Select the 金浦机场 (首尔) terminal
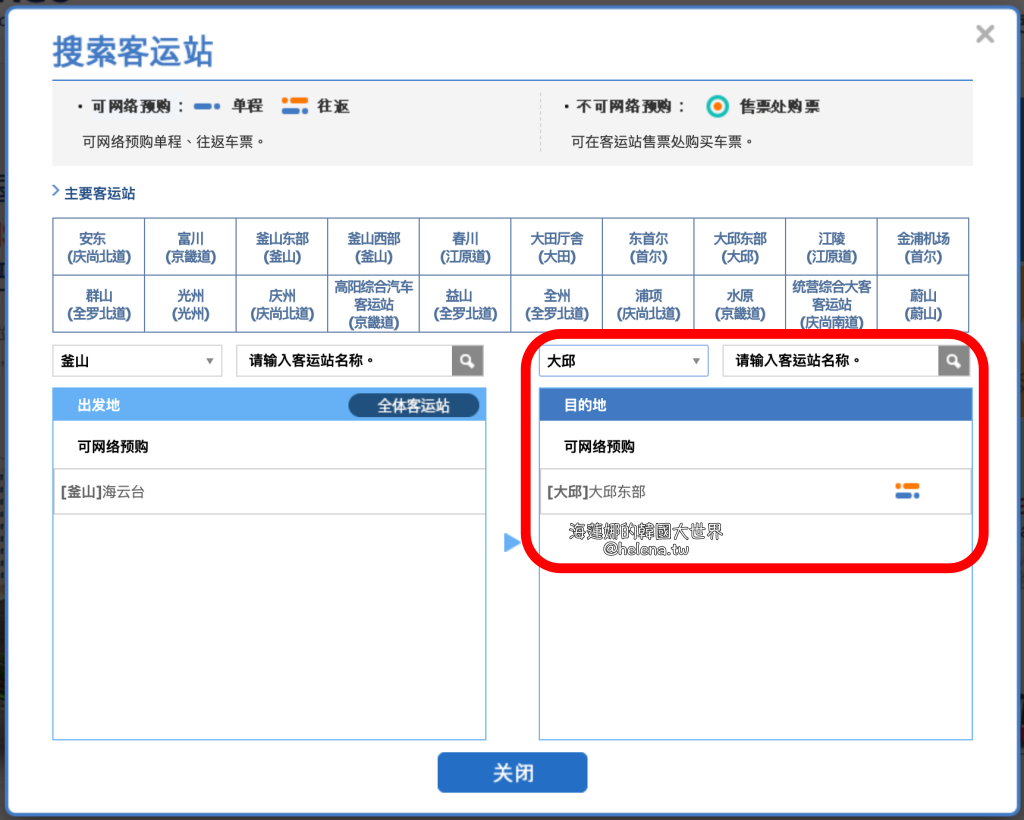This screenshot has width=1024, height=820. pyautogui.click(x=923, y=246)
